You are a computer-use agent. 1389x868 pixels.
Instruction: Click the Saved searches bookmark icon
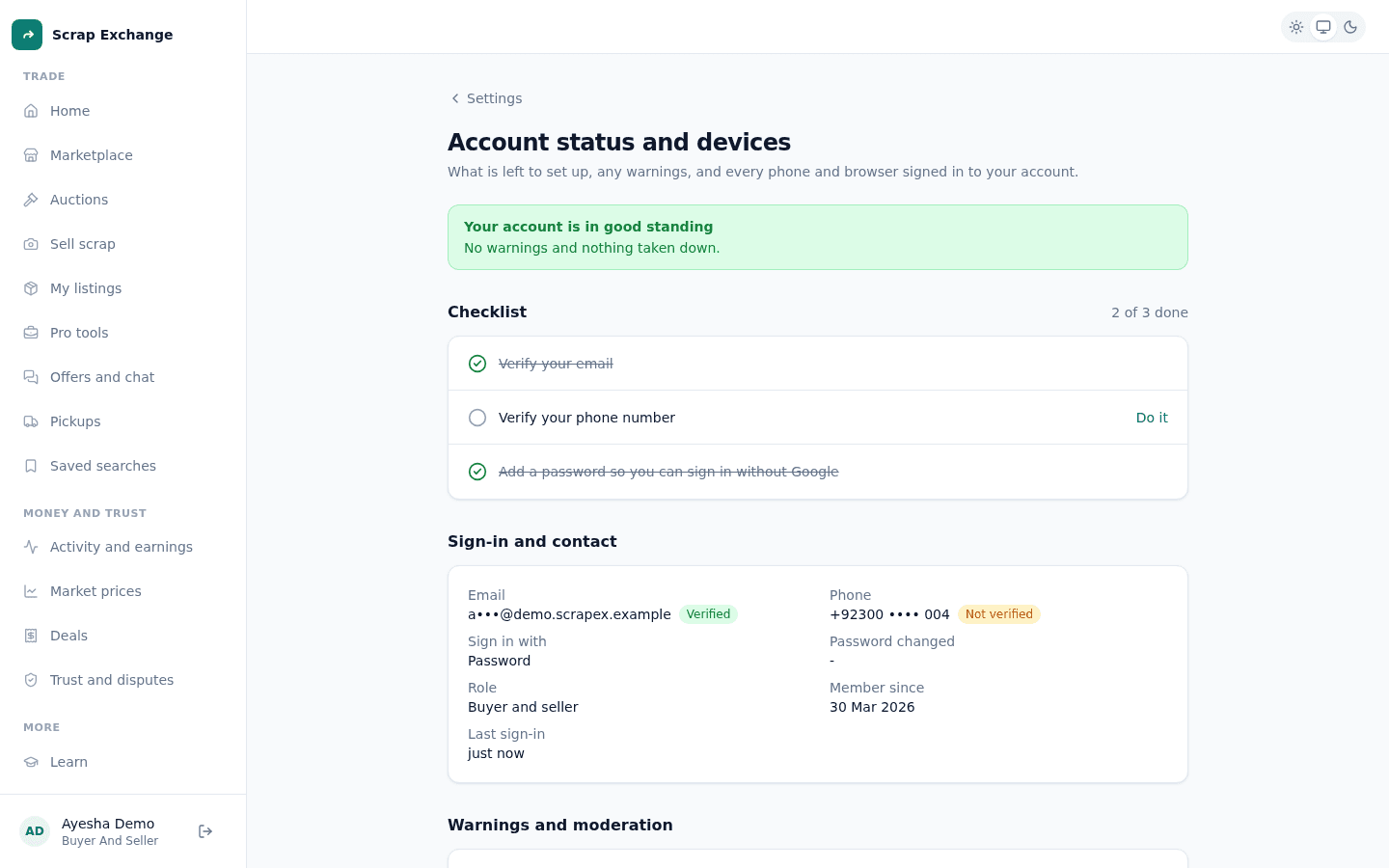31,466
